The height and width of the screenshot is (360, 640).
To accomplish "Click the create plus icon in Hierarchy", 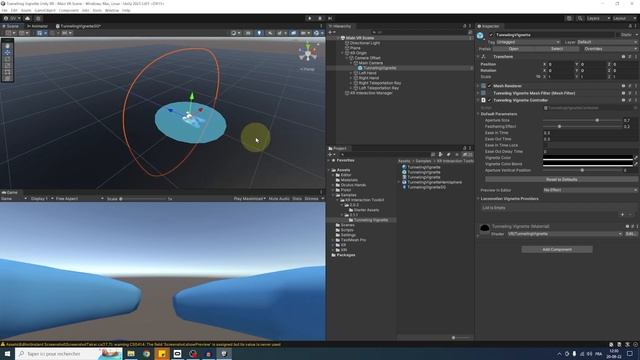I will tap(331, 32).
